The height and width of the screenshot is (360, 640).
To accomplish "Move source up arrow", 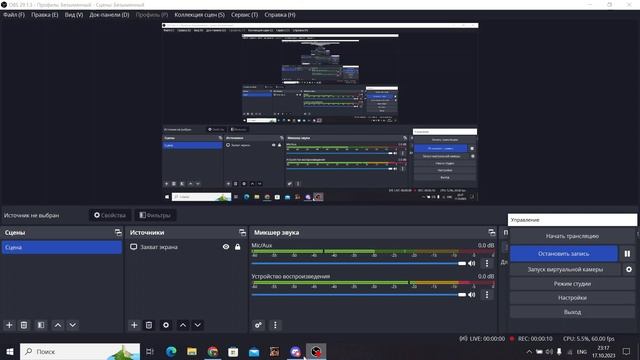I will point(183,325).
